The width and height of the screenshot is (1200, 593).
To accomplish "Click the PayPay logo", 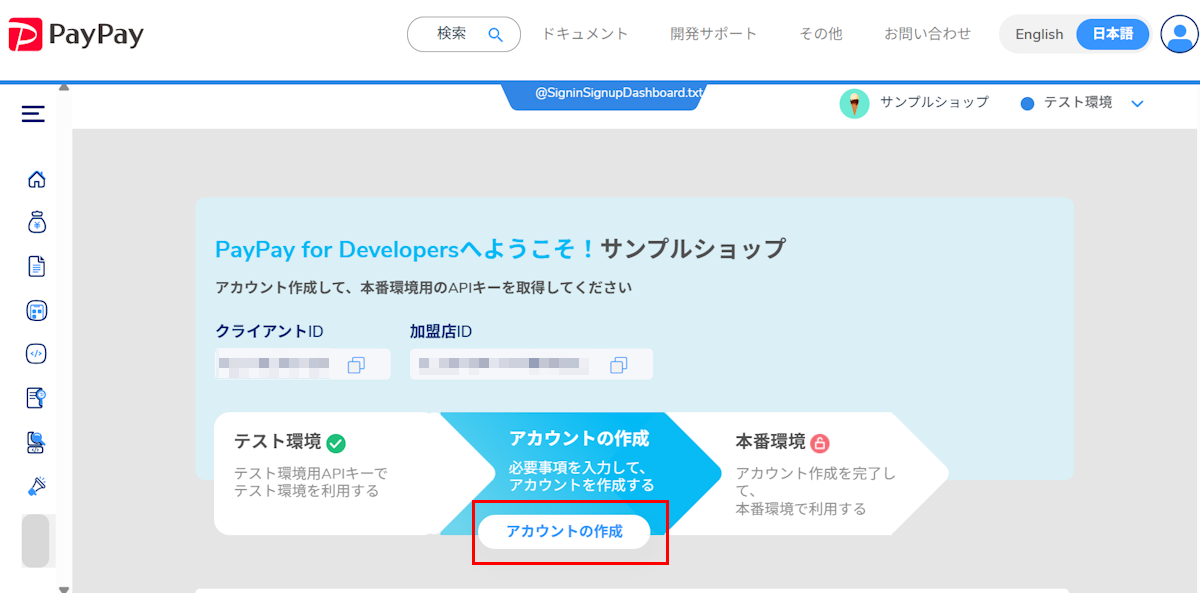I will pos(76,35).
